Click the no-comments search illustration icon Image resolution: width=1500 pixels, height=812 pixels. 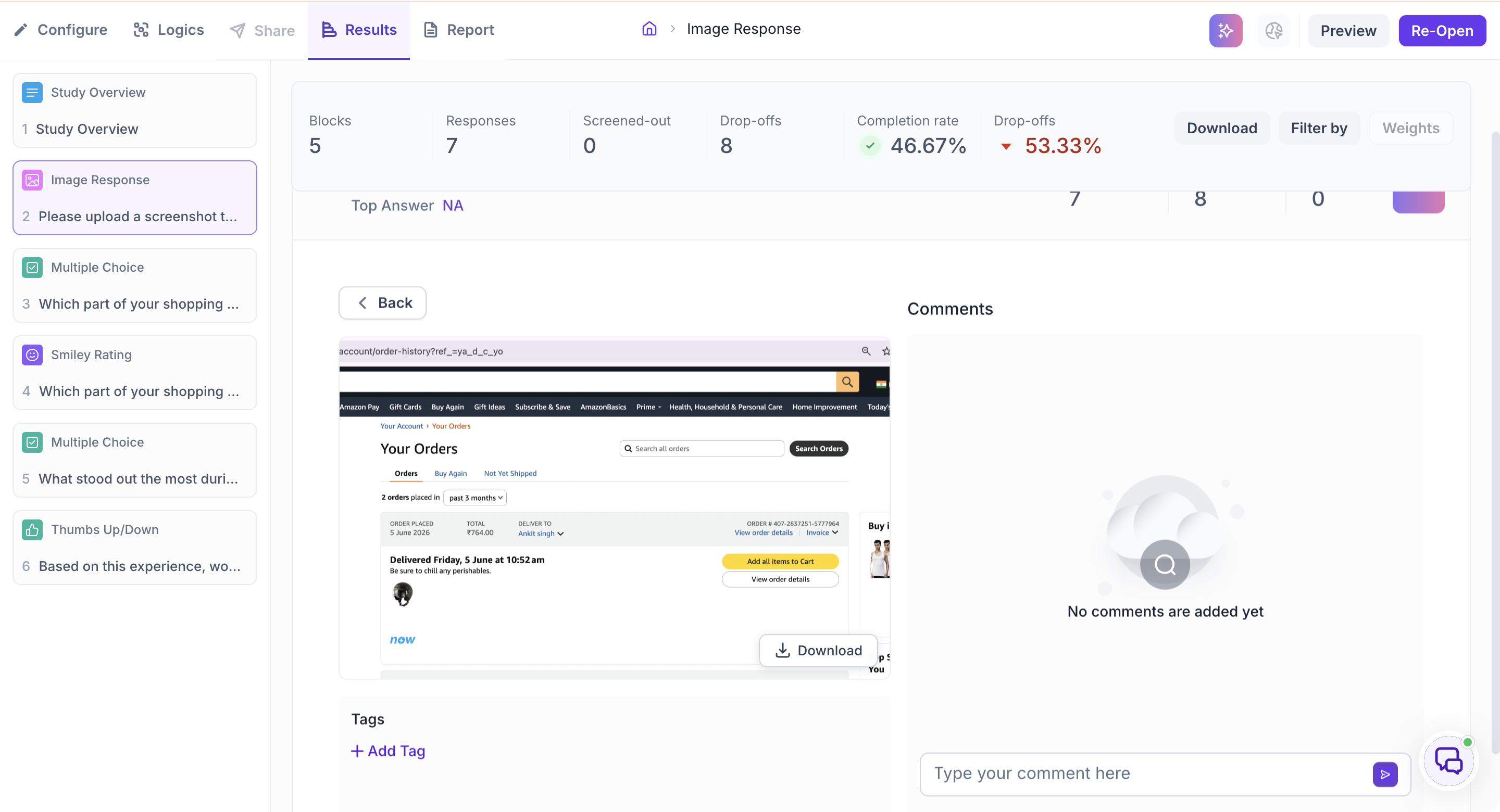click(x=1165, y=564)
